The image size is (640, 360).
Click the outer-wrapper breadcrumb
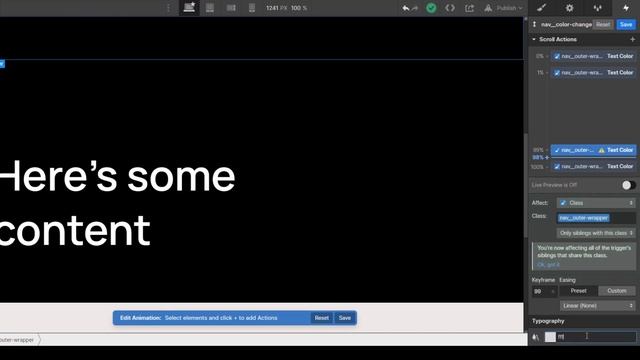click(18, 340)
